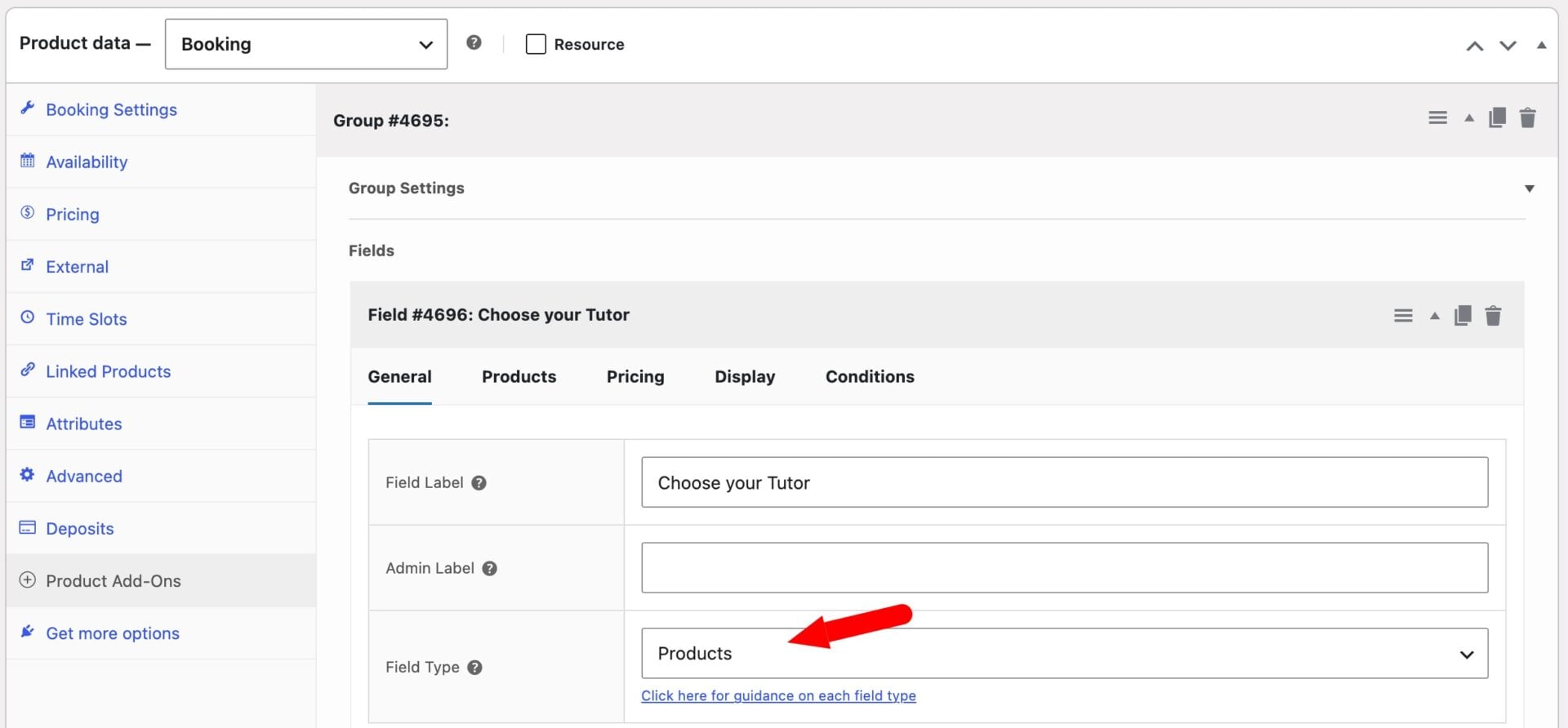Duplicate Group #4695
This screenshot has width=1568, height=728.
[1497, 118]
